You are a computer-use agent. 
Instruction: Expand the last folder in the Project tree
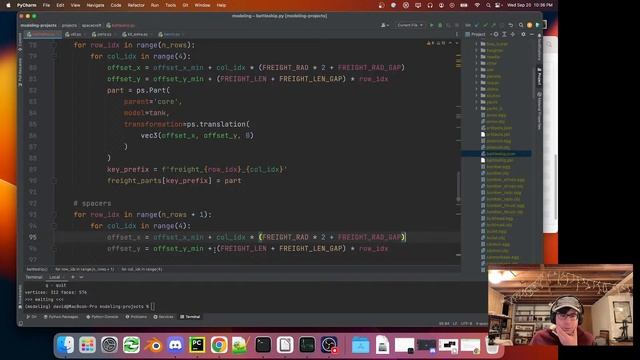(477, 109)
